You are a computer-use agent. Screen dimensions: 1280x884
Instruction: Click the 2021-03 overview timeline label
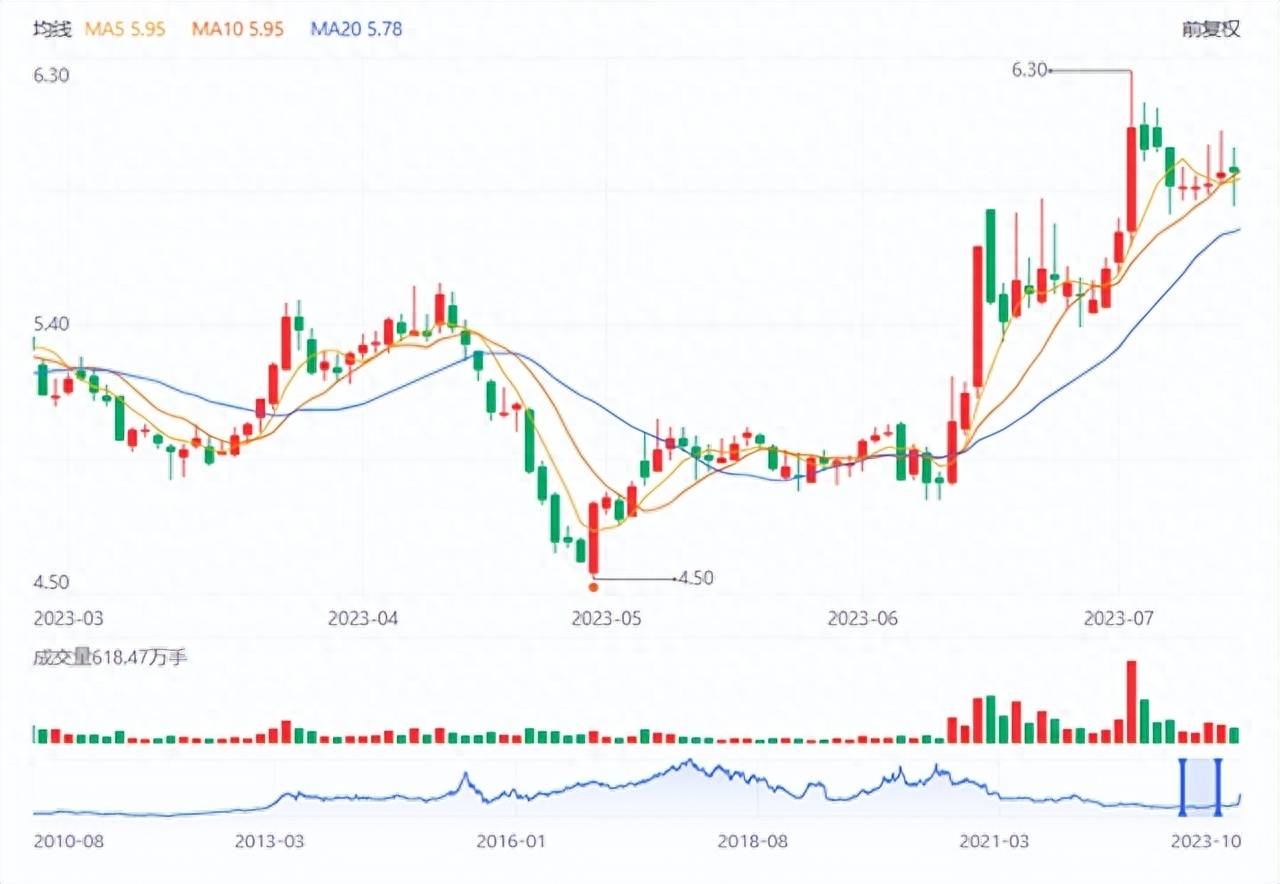pos(992,840)
